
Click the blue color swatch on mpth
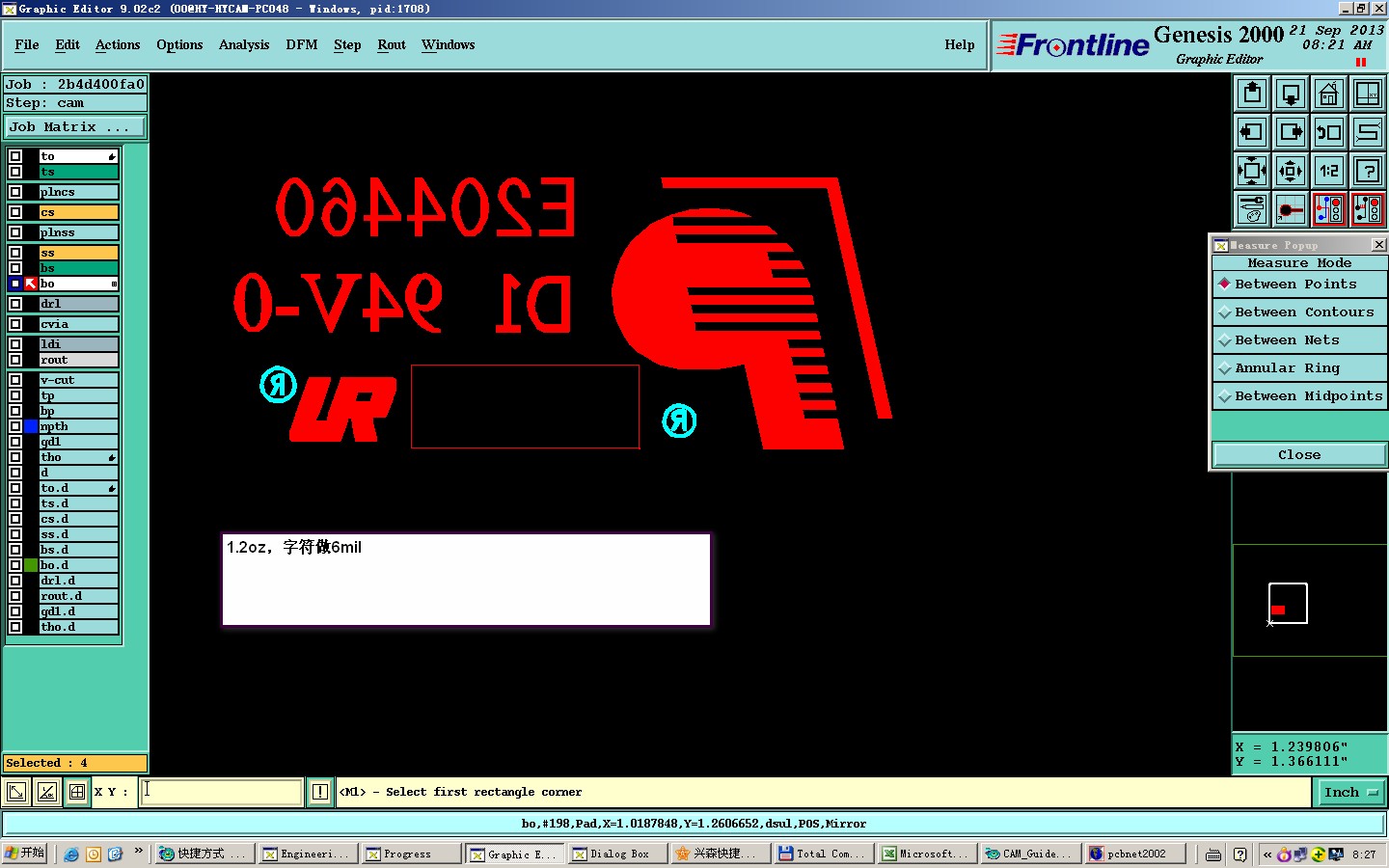click(x=31, y=426)
